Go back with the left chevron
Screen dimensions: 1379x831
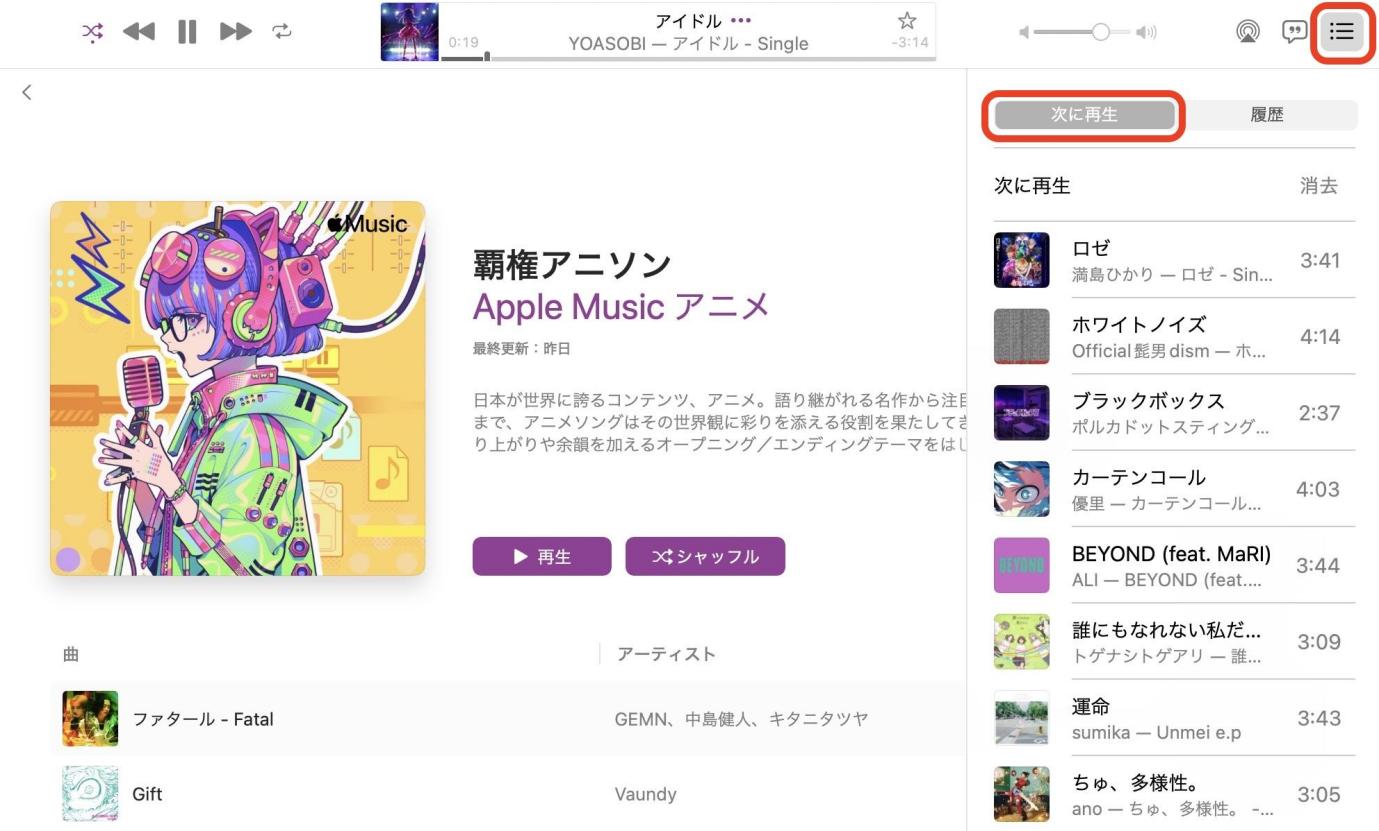click(x=27, y=92)
